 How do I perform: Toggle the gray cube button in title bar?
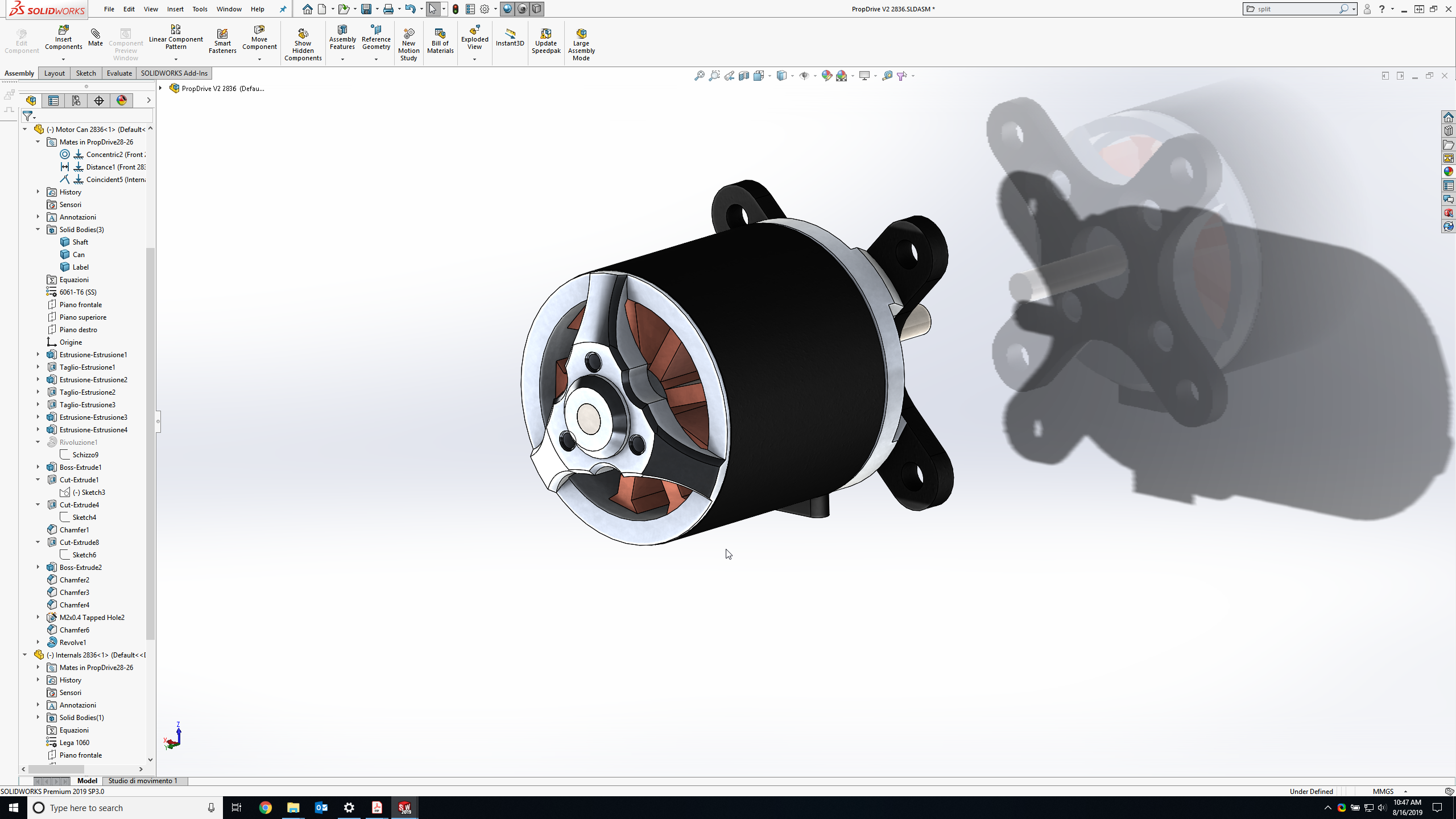coord(537,9)
